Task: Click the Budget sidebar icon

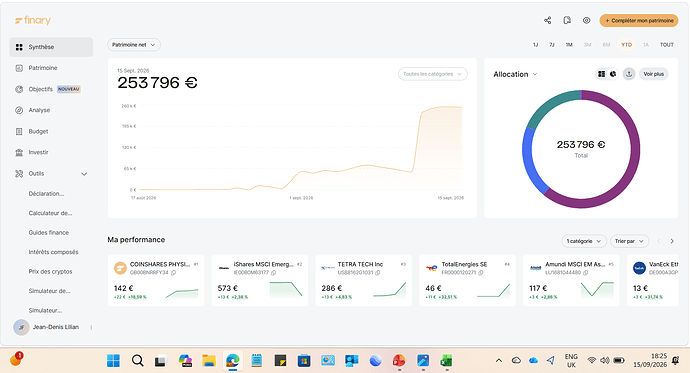Action: click(19, 131)
